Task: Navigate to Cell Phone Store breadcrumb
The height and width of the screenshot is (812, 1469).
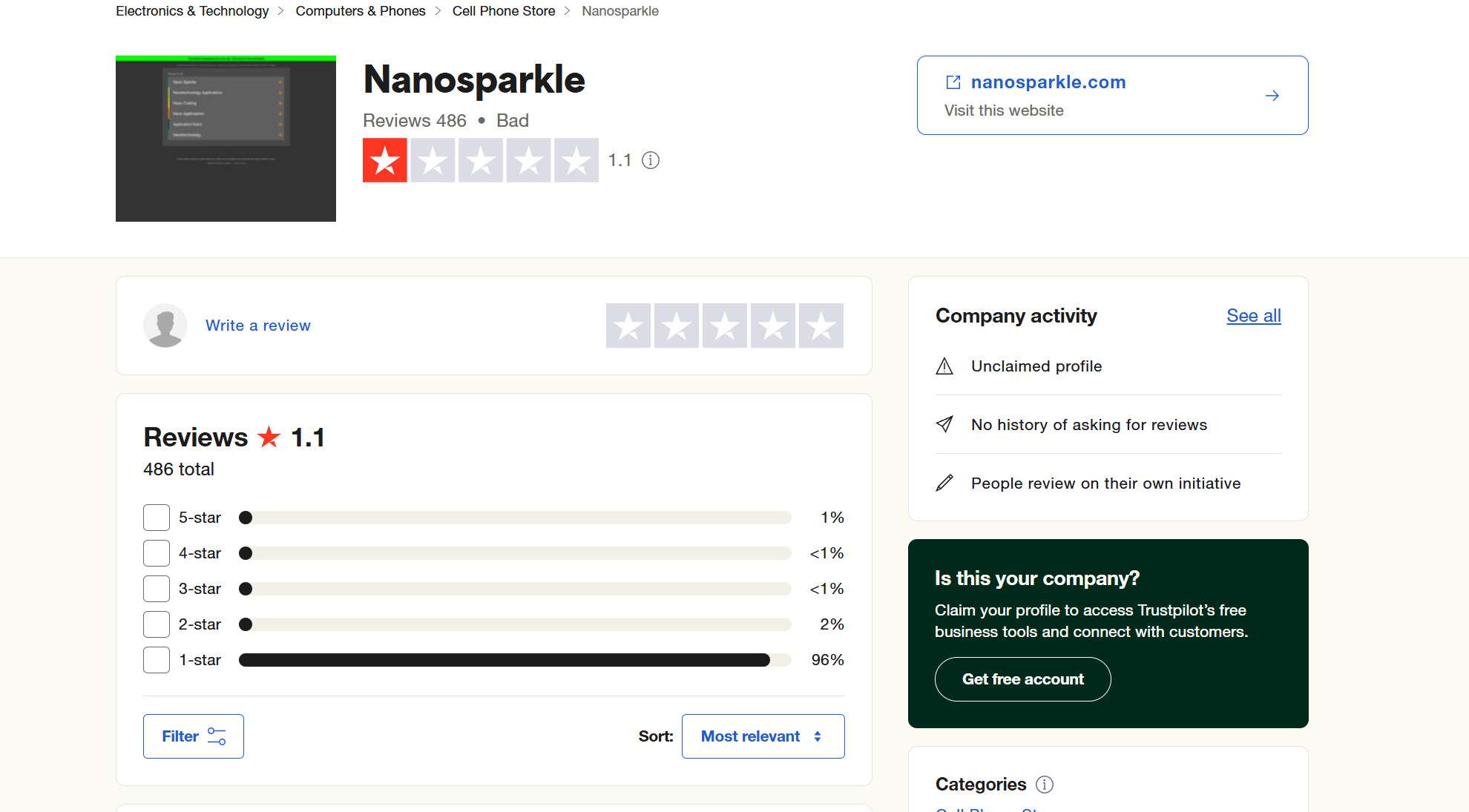Action: (504, 10)
